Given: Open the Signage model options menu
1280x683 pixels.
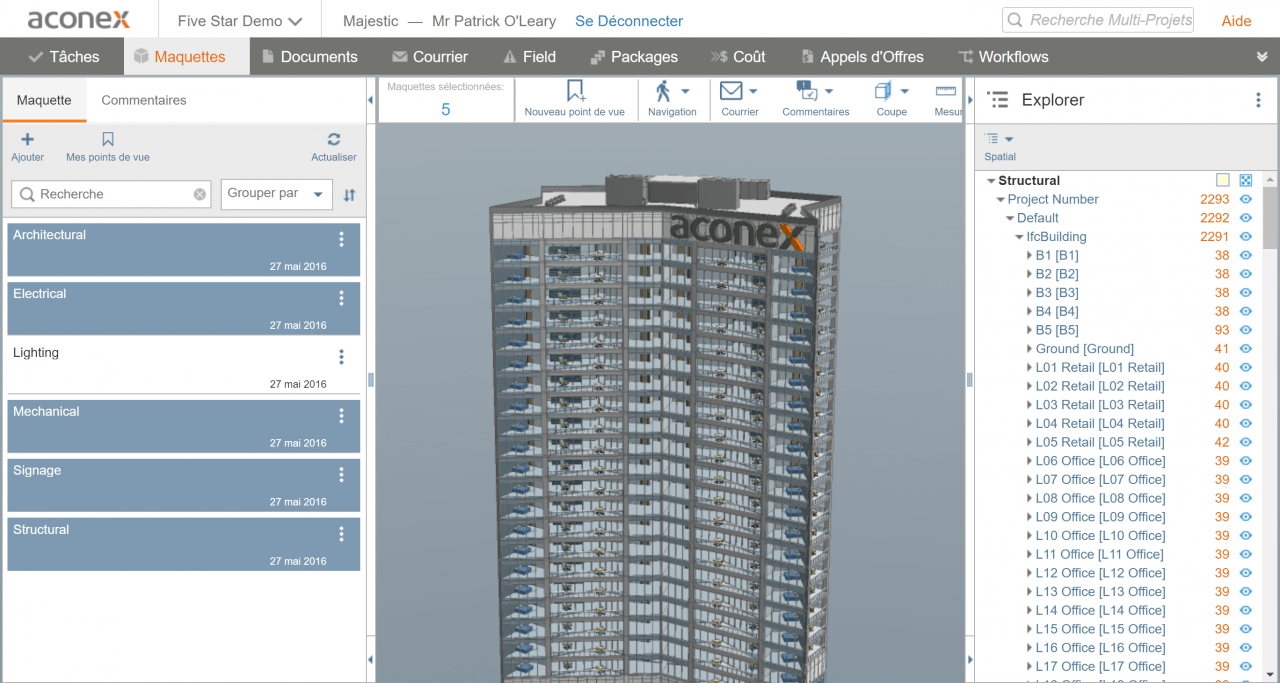Looking at the screenshot, I should click(x=341, y=475).
